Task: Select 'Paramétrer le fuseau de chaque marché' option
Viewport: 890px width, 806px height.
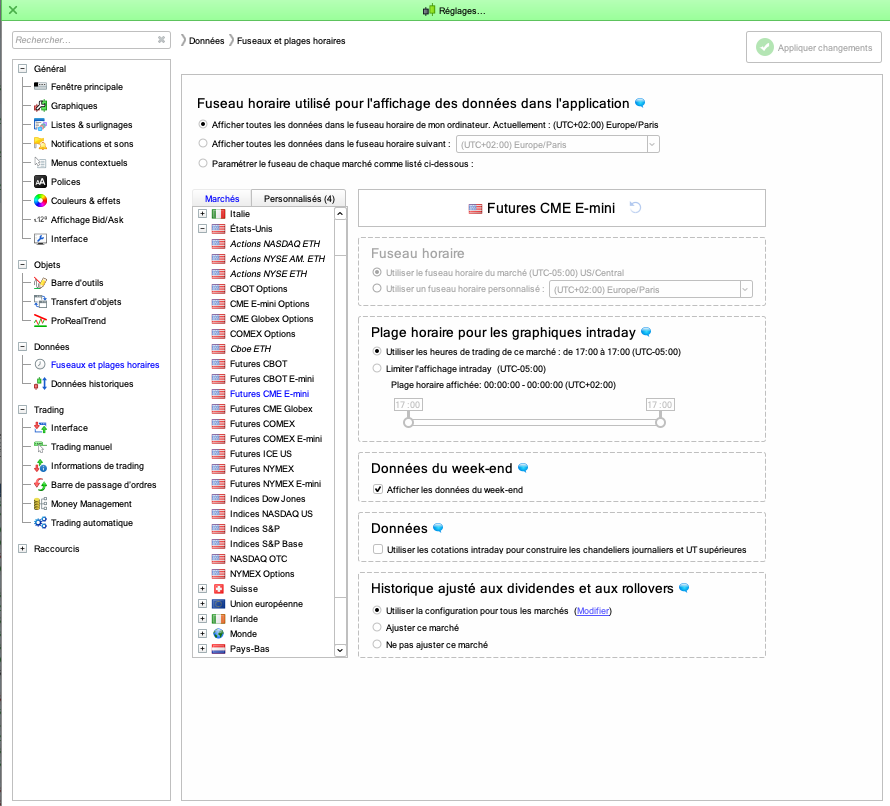Action: [x=203, y=163]
